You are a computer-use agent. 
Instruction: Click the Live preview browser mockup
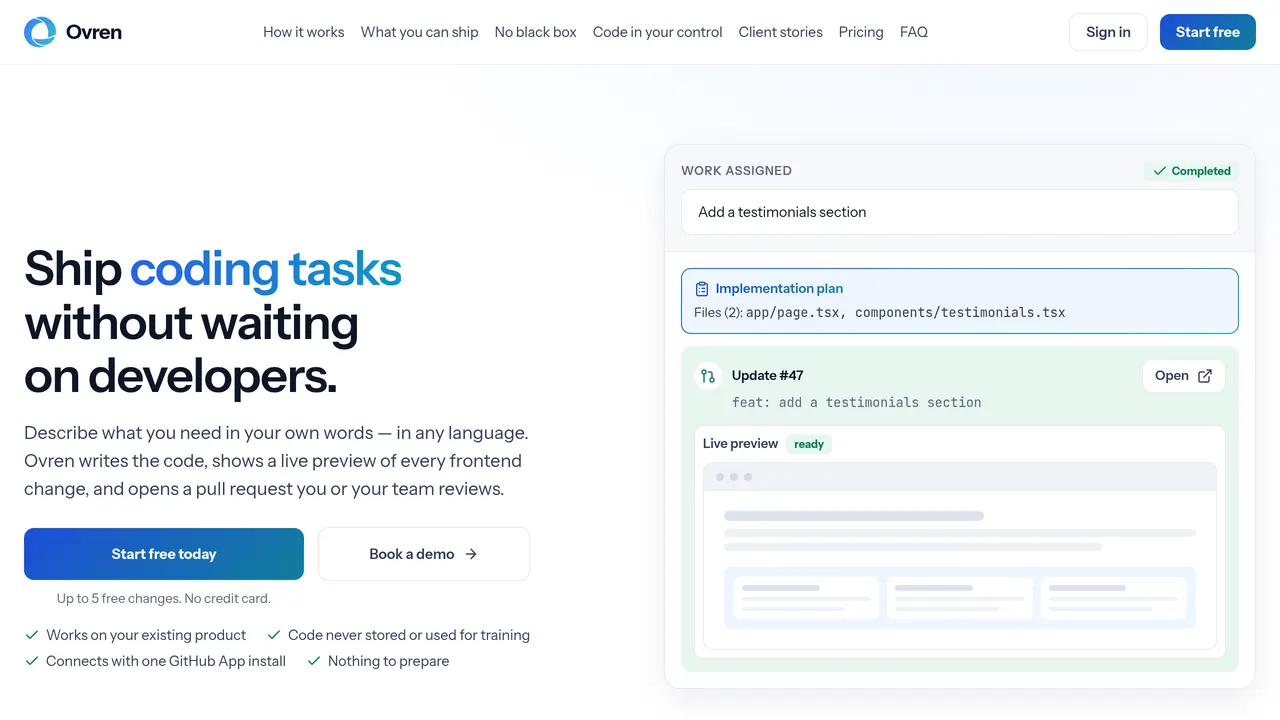pyautogui.click(x=960, y=555)
